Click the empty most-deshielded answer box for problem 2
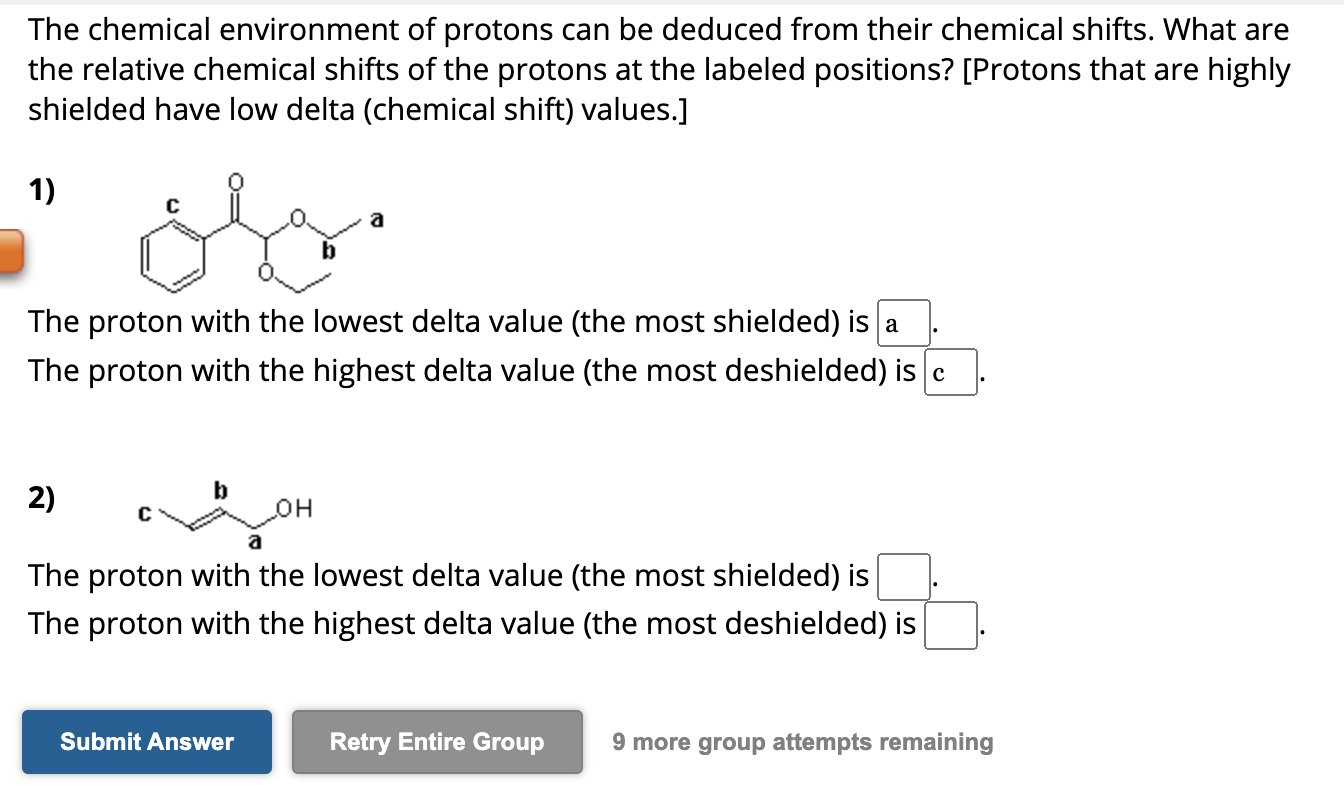Image resolution: width=1344 pixels, height=785 pixels. pyautogui.click(x=949, y=626)
